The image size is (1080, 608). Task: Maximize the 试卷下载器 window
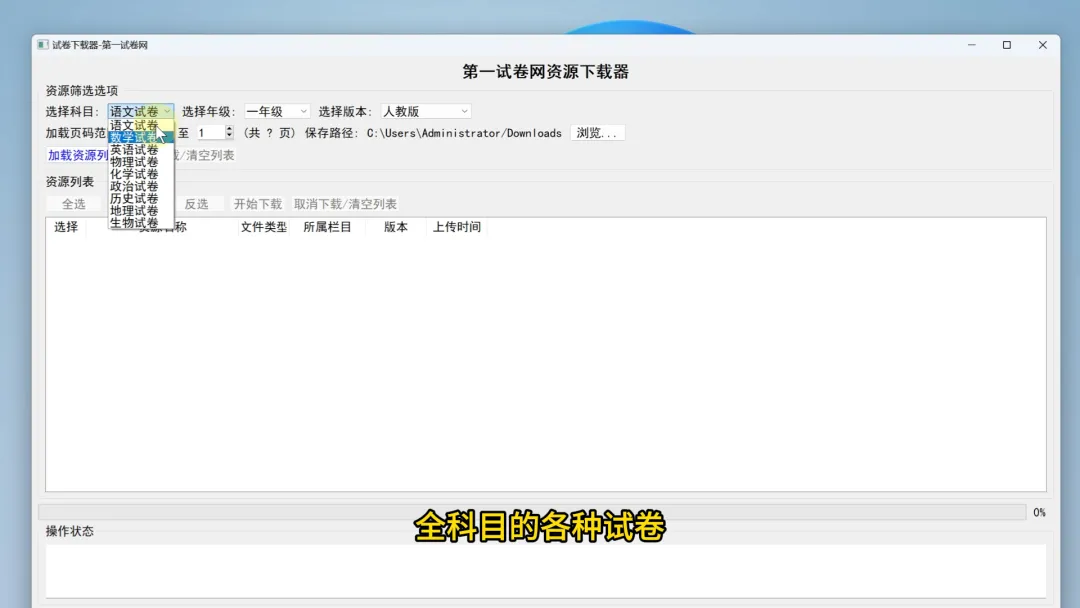coord(1007,45)
